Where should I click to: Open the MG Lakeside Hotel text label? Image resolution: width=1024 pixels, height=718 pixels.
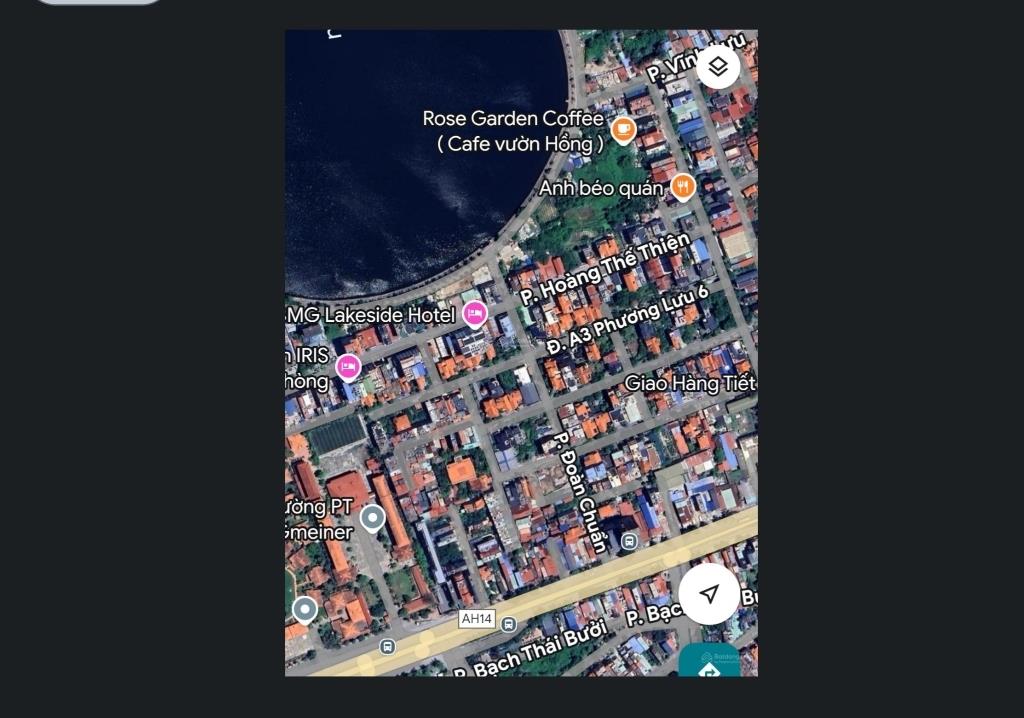click(372, 315)
